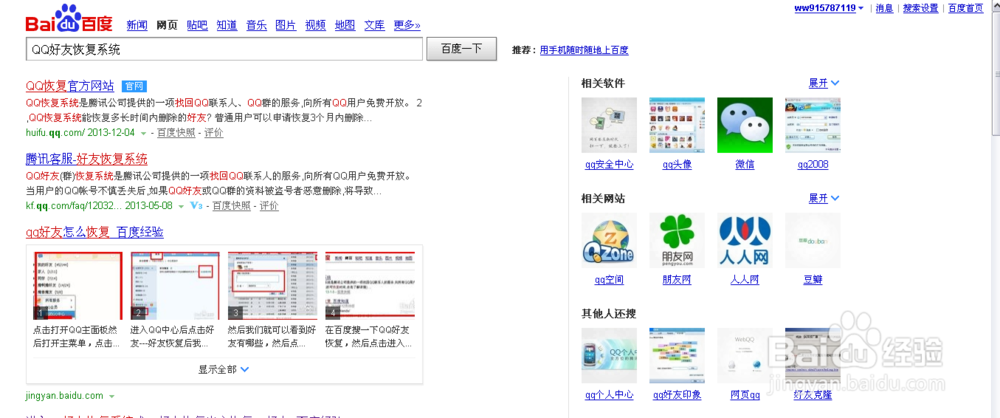Viewport: 1000px width, 418px height.
Task: Click the Qzone star icon
Action: (609, 241)
